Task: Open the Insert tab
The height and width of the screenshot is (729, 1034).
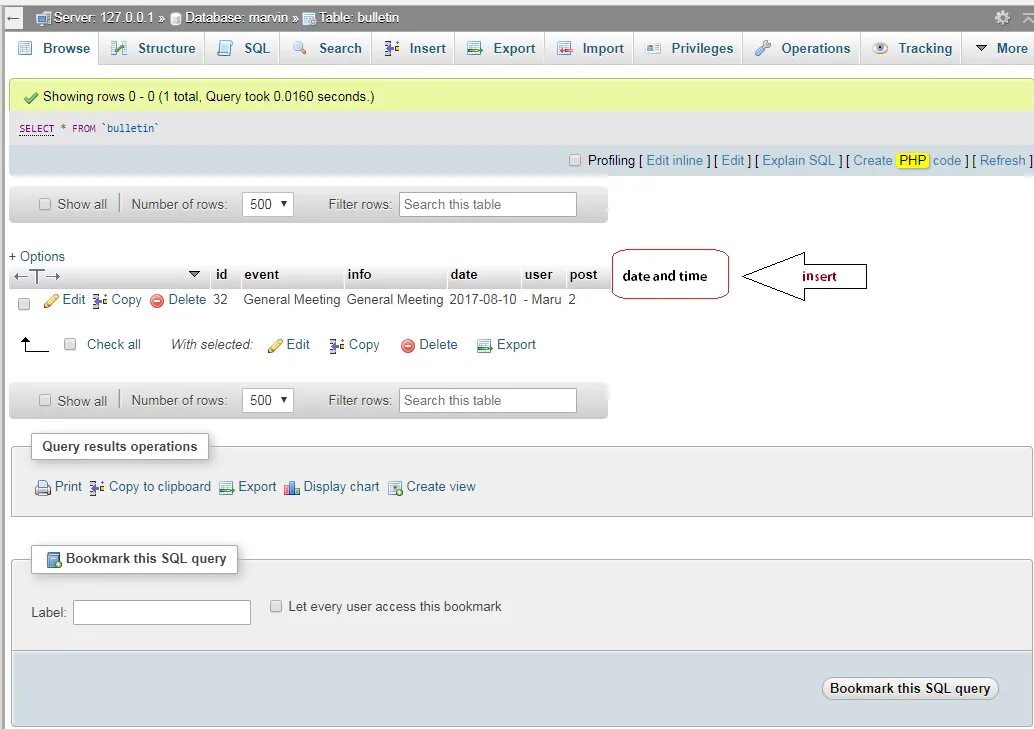Action: (x=414, y=48)
